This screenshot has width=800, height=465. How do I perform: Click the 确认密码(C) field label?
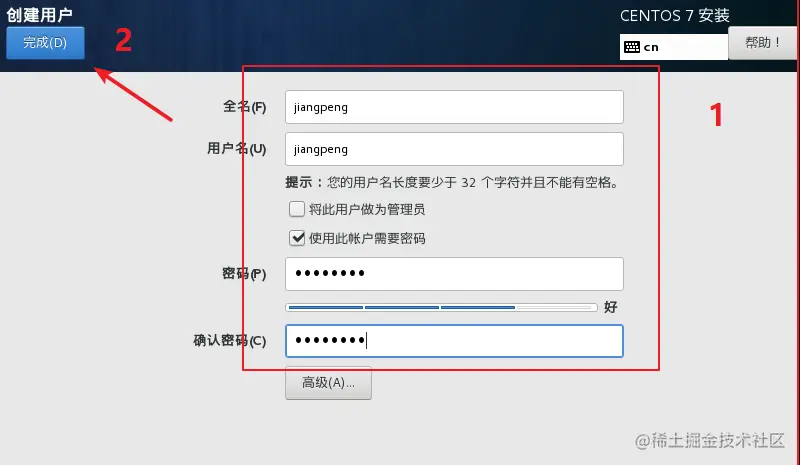coord(230,340)
